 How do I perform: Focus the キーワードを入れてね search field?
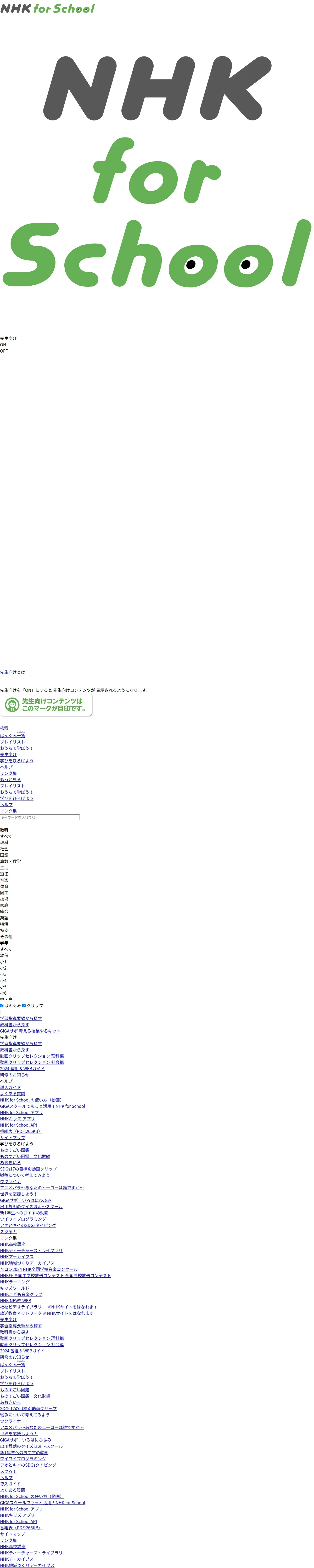[x=40, y=817]
